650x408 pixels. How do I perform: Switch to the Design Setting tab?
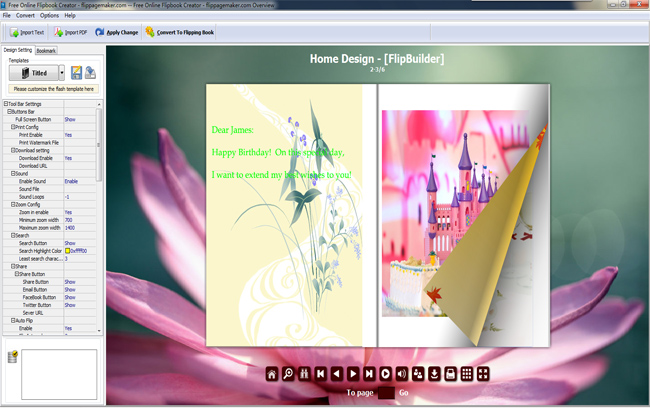tap(18, 50)
